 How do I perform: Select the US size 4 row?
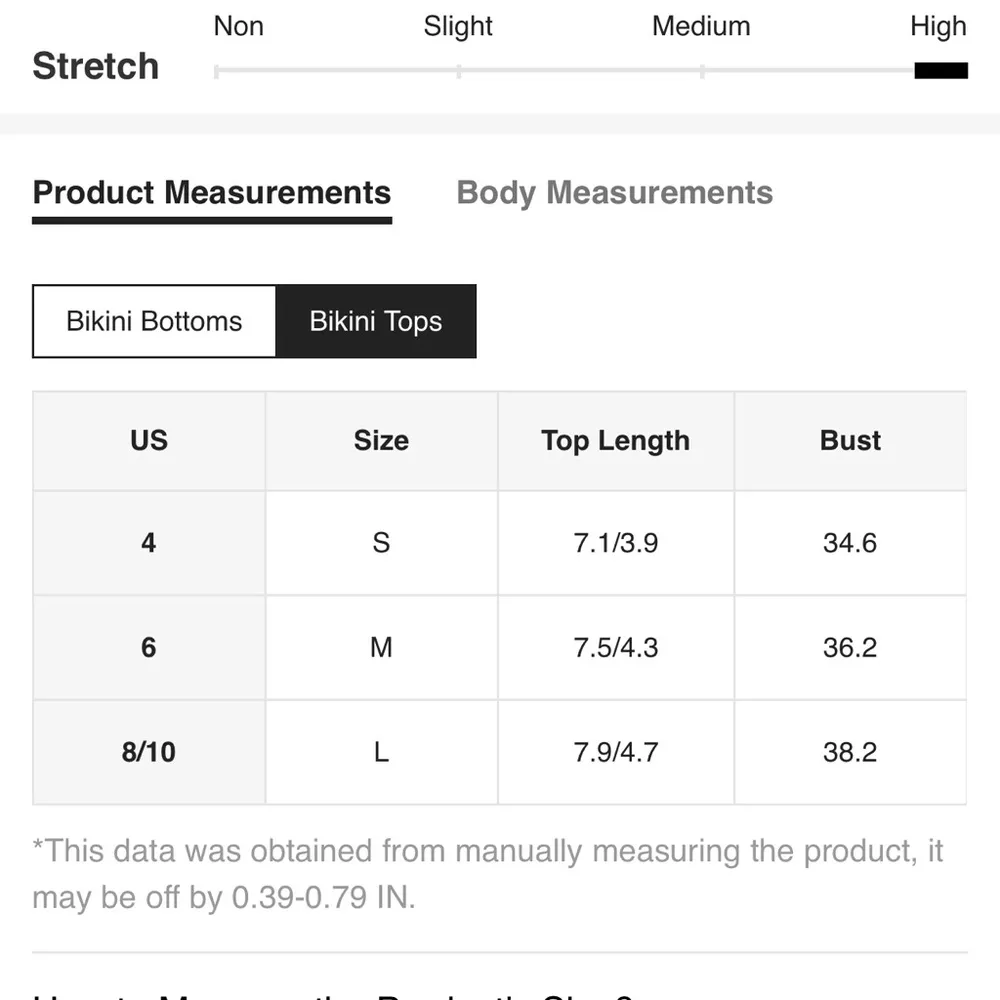click(x=149, y=543)
